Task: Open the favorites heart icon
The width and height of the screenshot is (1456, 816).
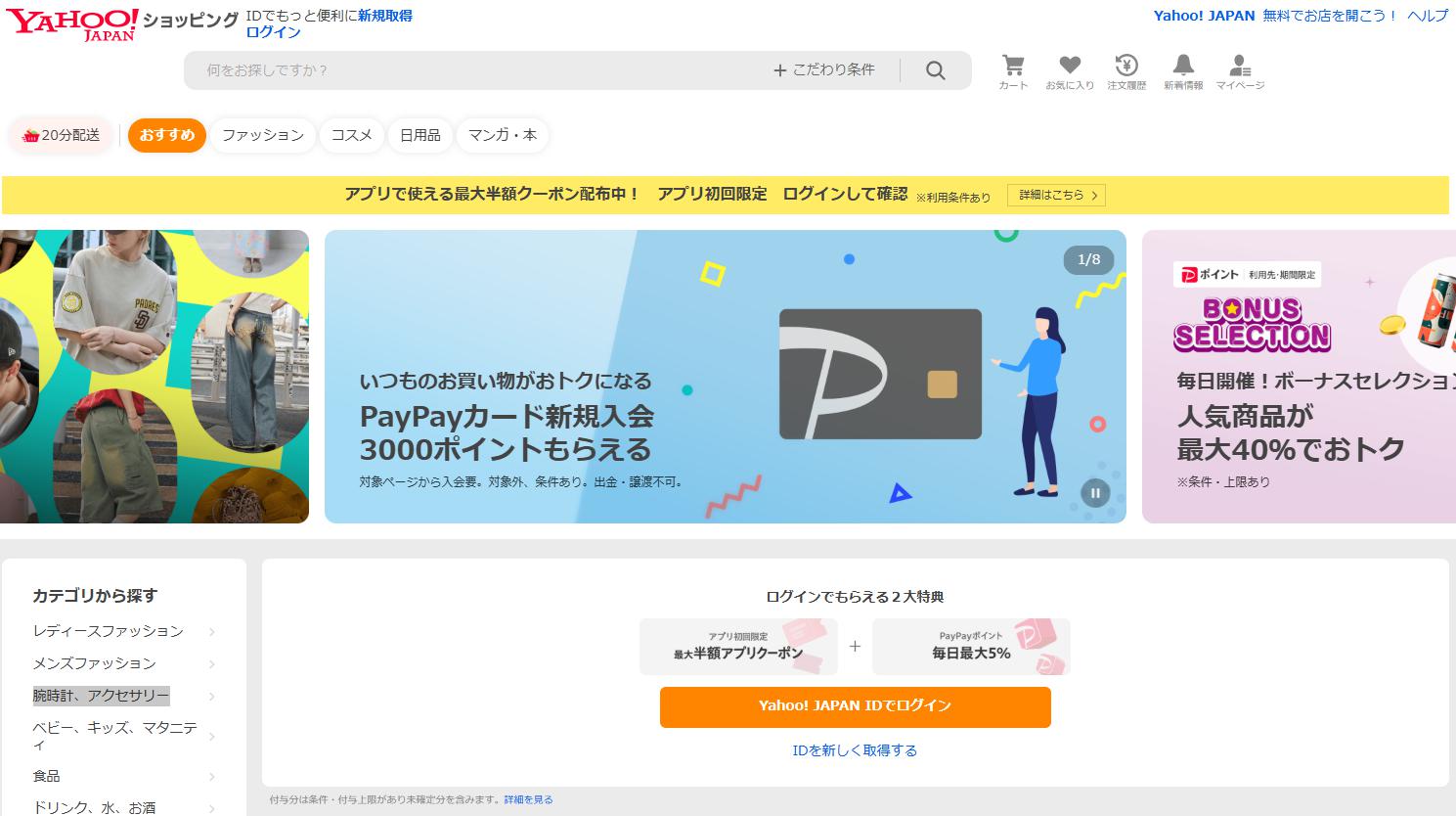Action: coord(1070,72)
